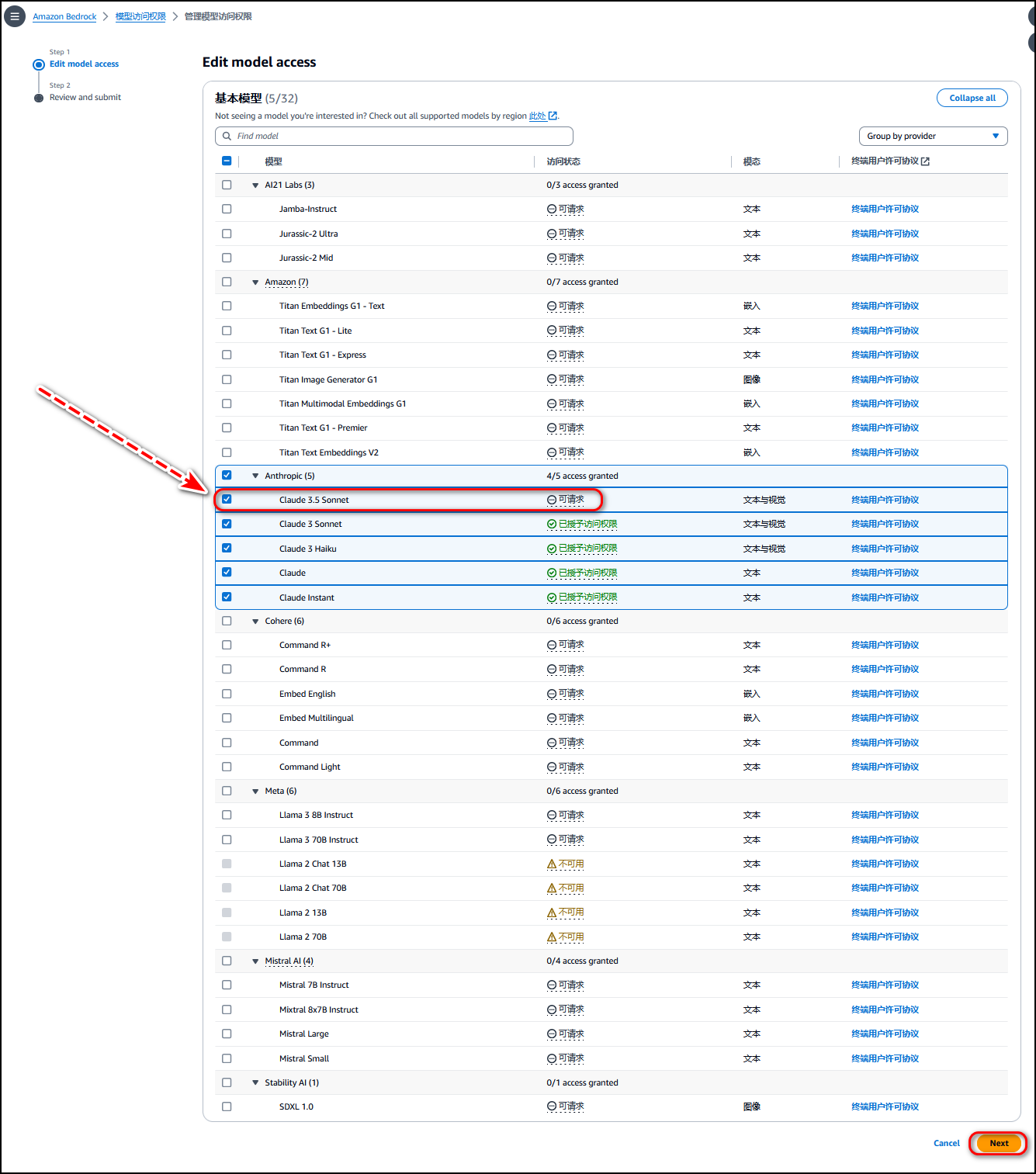Click the Collapse all button
Screen dimensions: 1036x1174
tap(972, 98)
